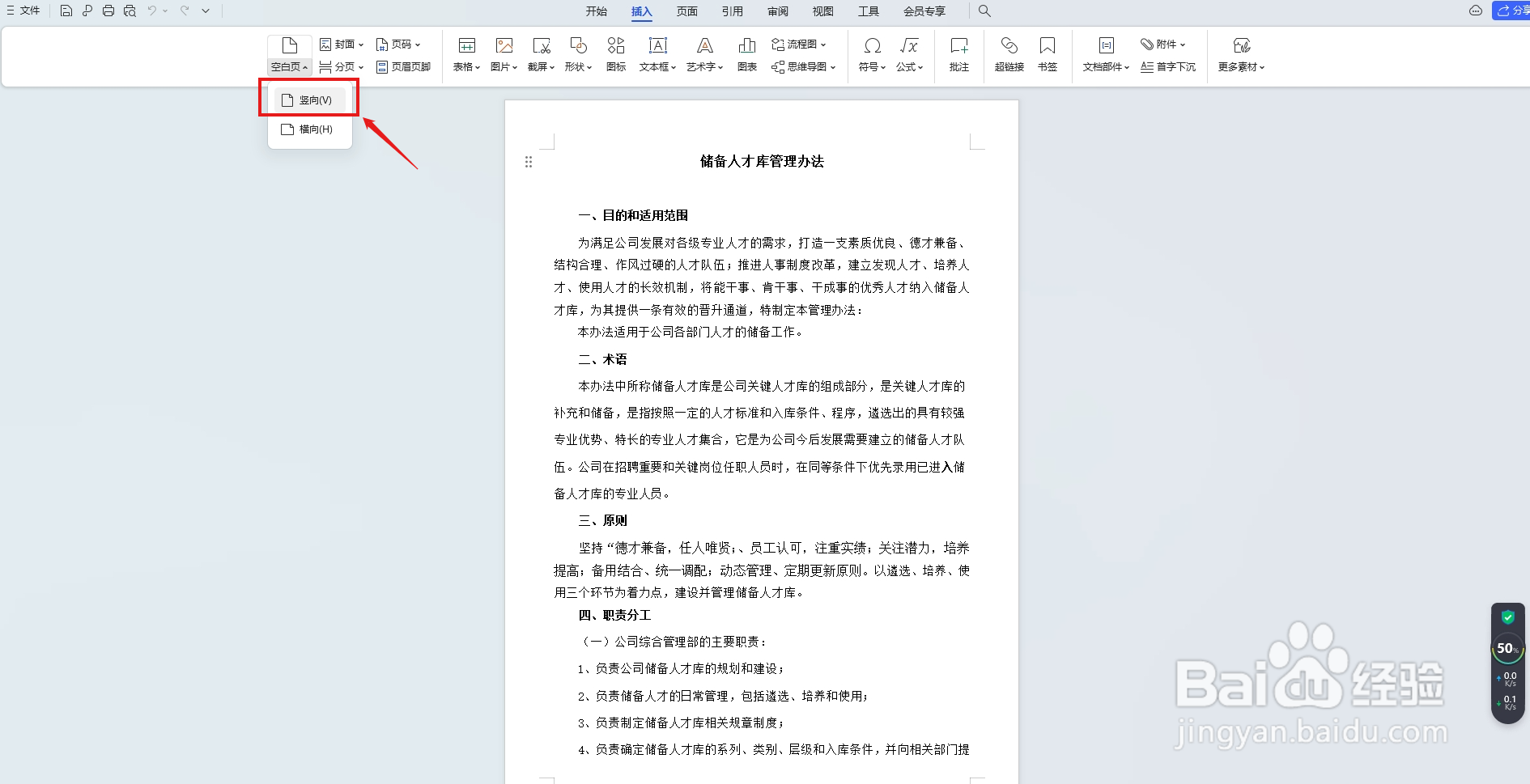Click the 更多素材 more materials icon
The height and width of the screenshot is (784, 1530).
click(x=1241, y=45)
